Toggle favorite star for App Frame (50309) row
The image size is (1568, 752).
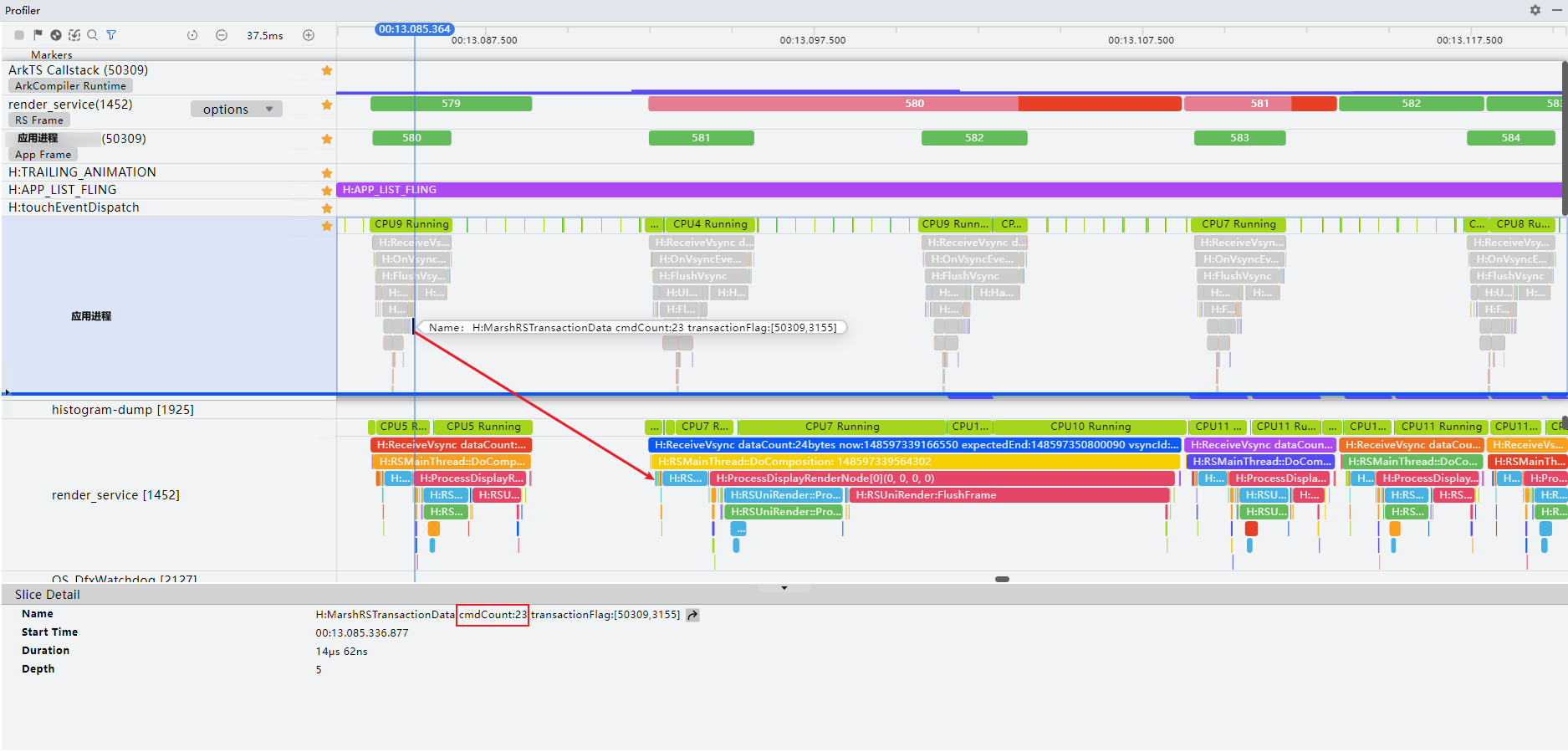(327, 139)
